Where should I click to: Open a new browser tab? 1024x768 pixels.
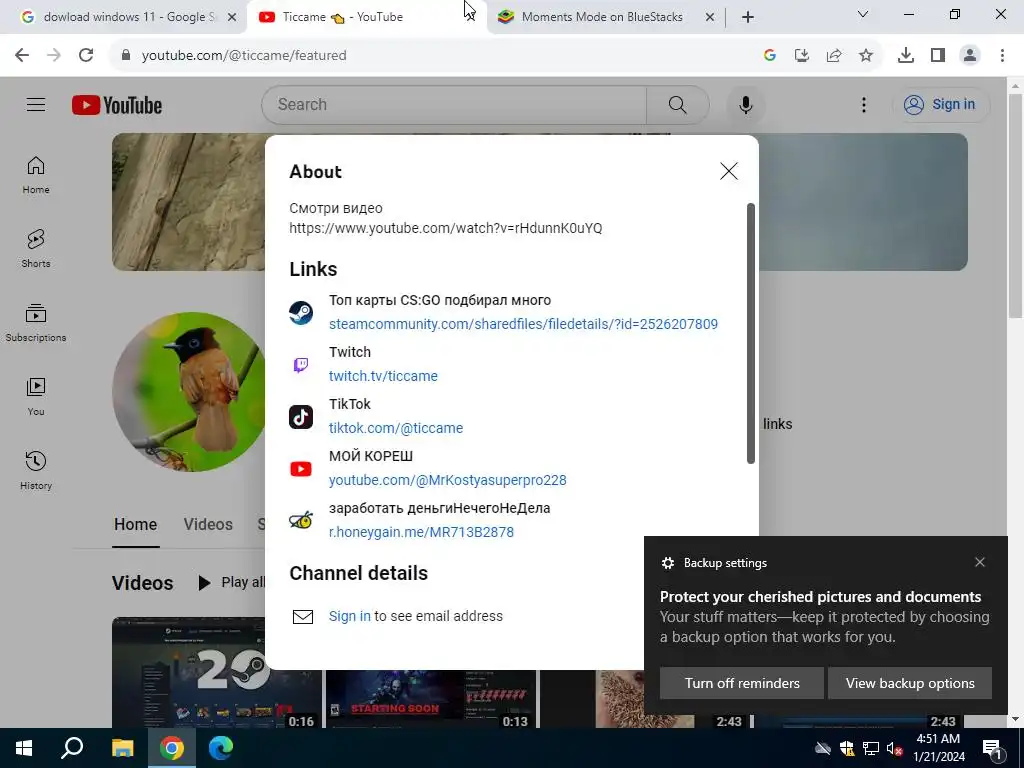tap(748, 18)
